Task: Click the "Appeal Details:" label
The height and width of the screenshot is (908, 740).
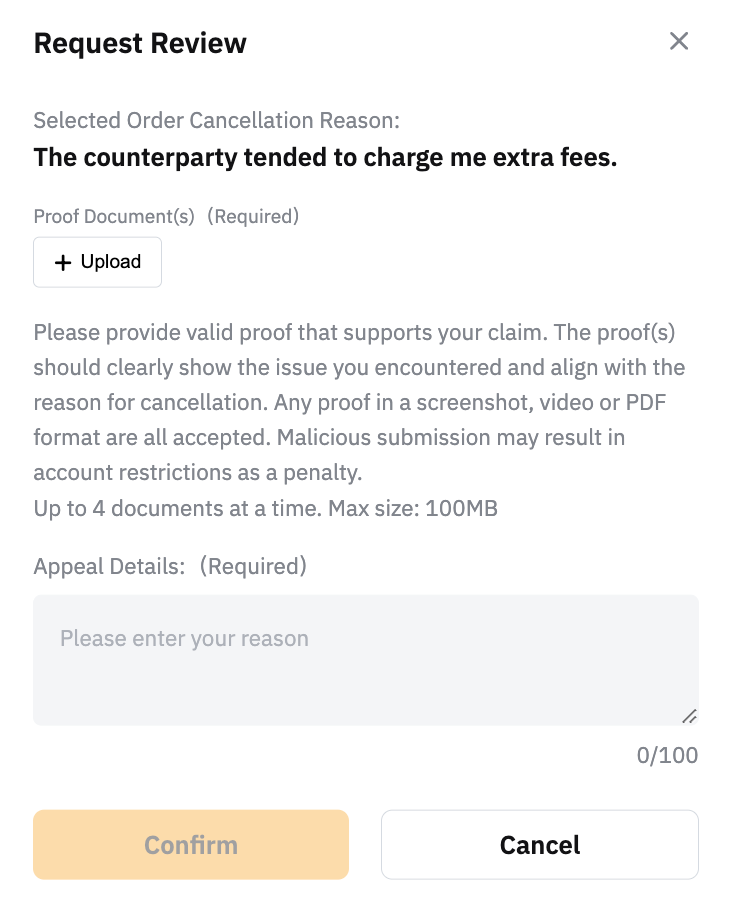Action: click(x=109, y=567)
